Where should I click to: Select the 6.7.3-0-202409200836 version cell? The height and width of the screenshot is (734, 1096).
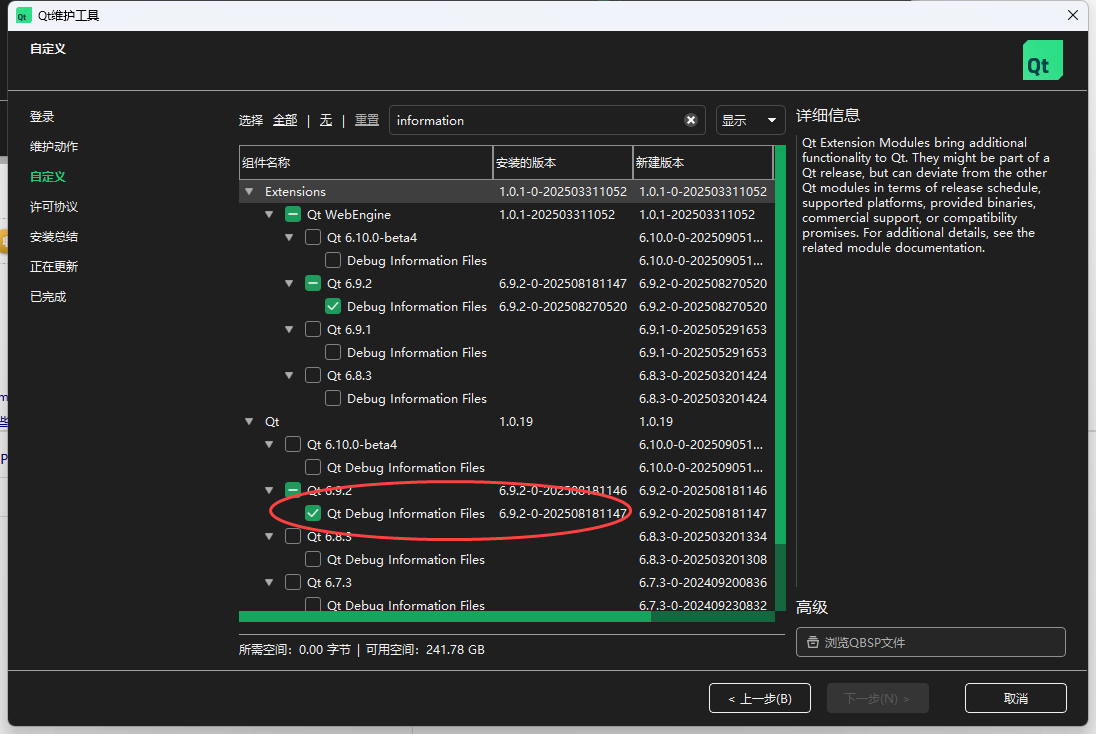tap(702, 582)
